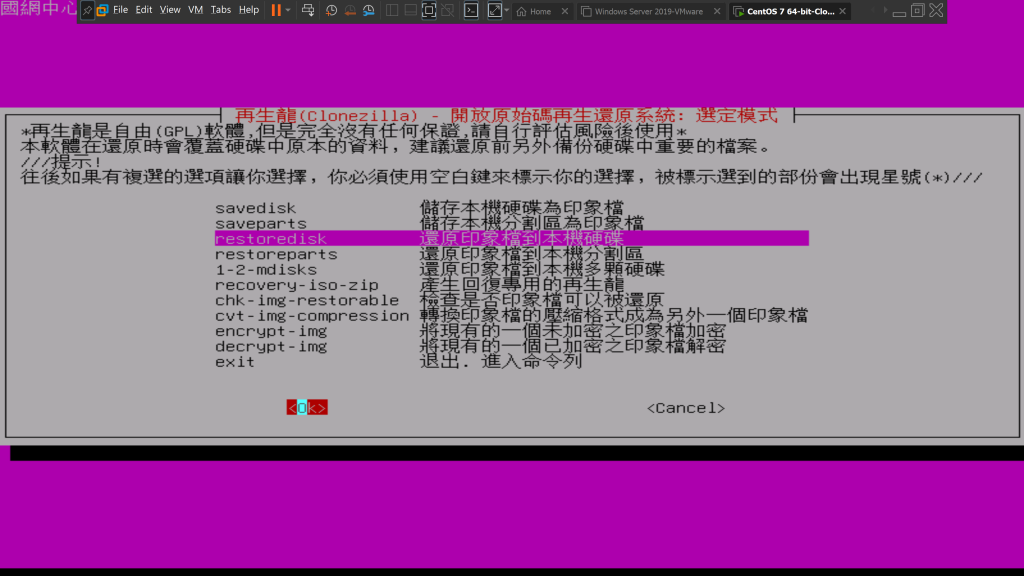Click send Ctrl+Alt+Del icon
The height and width of the screenshot is (576, 1024).
(307, 10)
